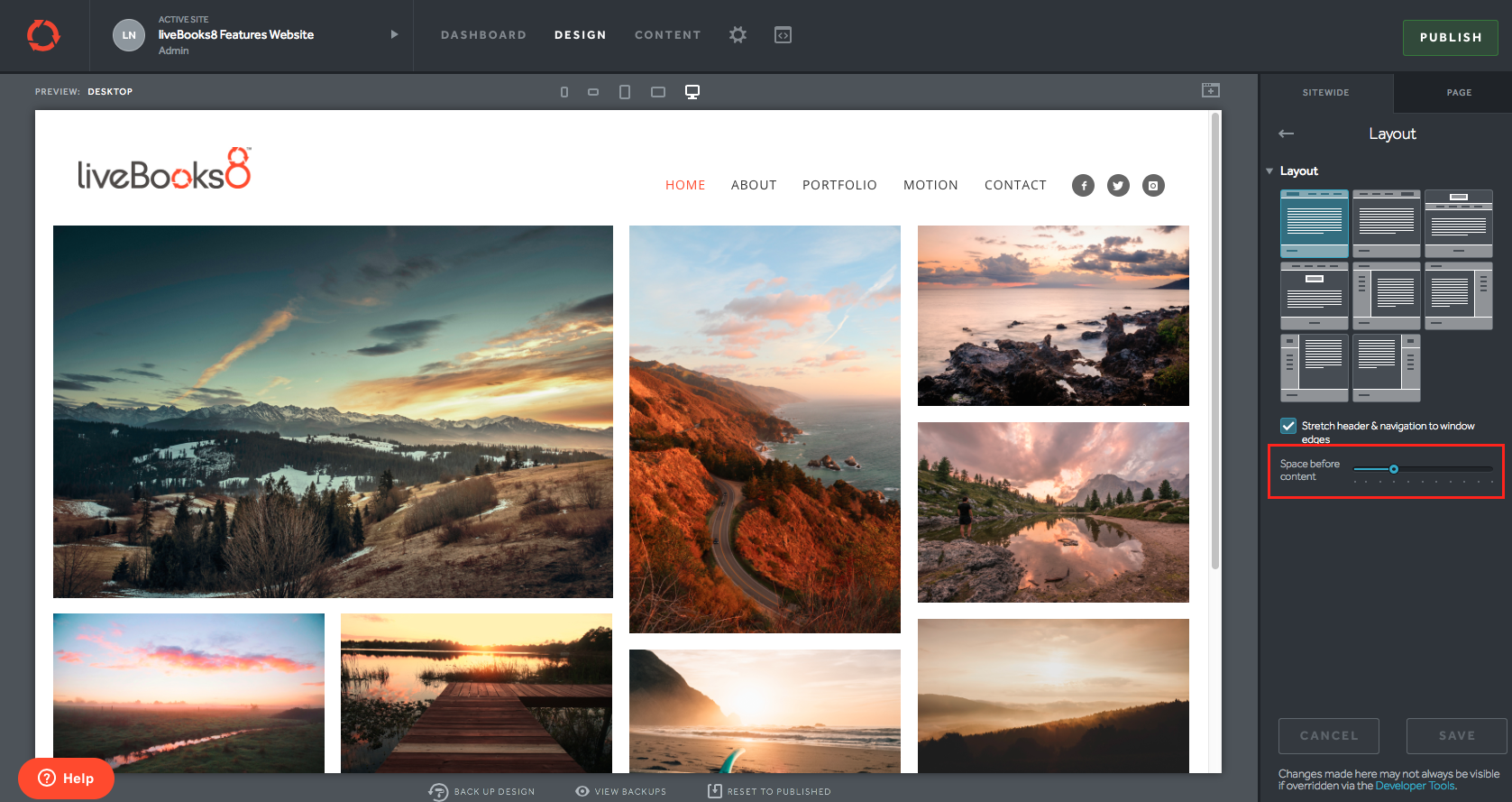Open the code editor icon in top bar
Viewport: 1512px width, 802px height.
coord(783,35)
